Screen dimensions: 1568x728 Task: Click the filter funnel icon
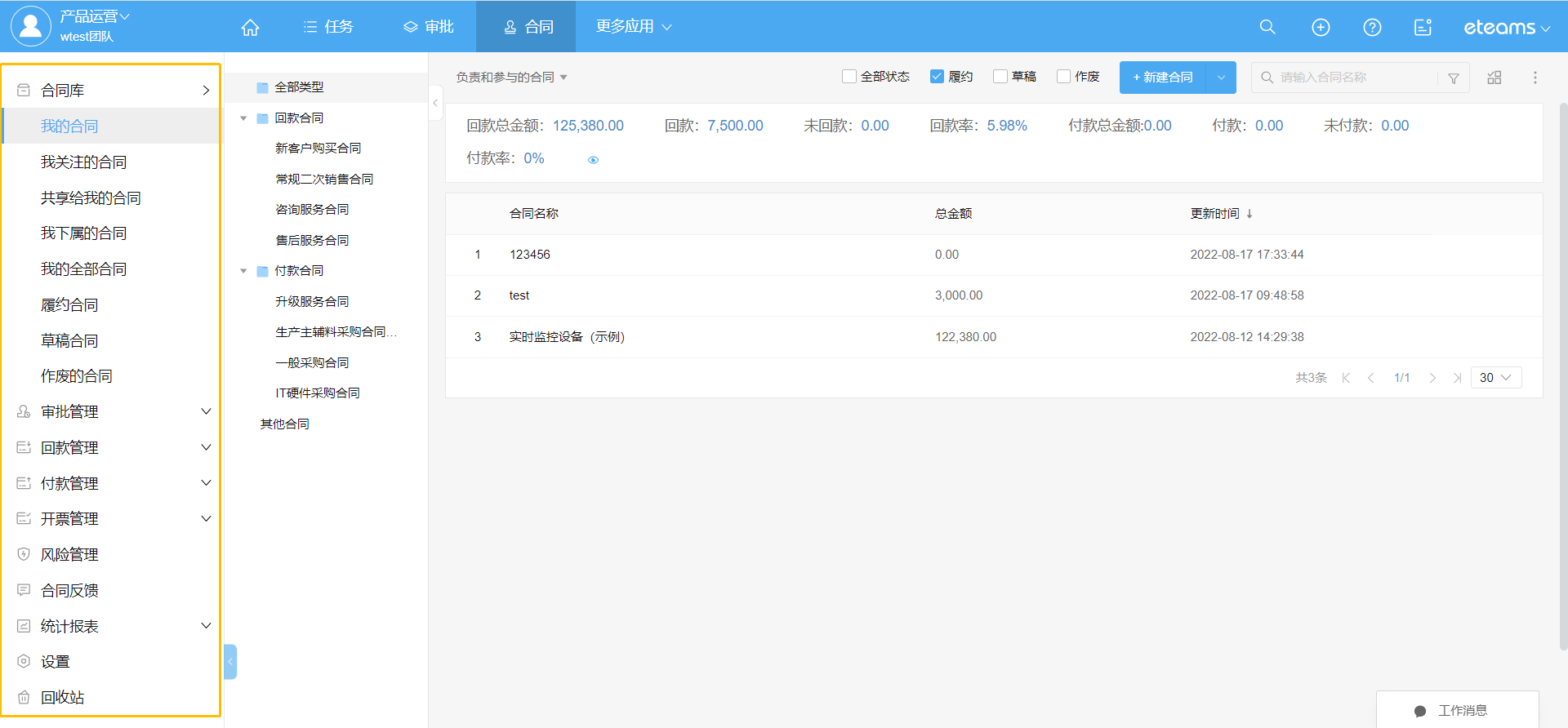click(x=1453, y=78)
